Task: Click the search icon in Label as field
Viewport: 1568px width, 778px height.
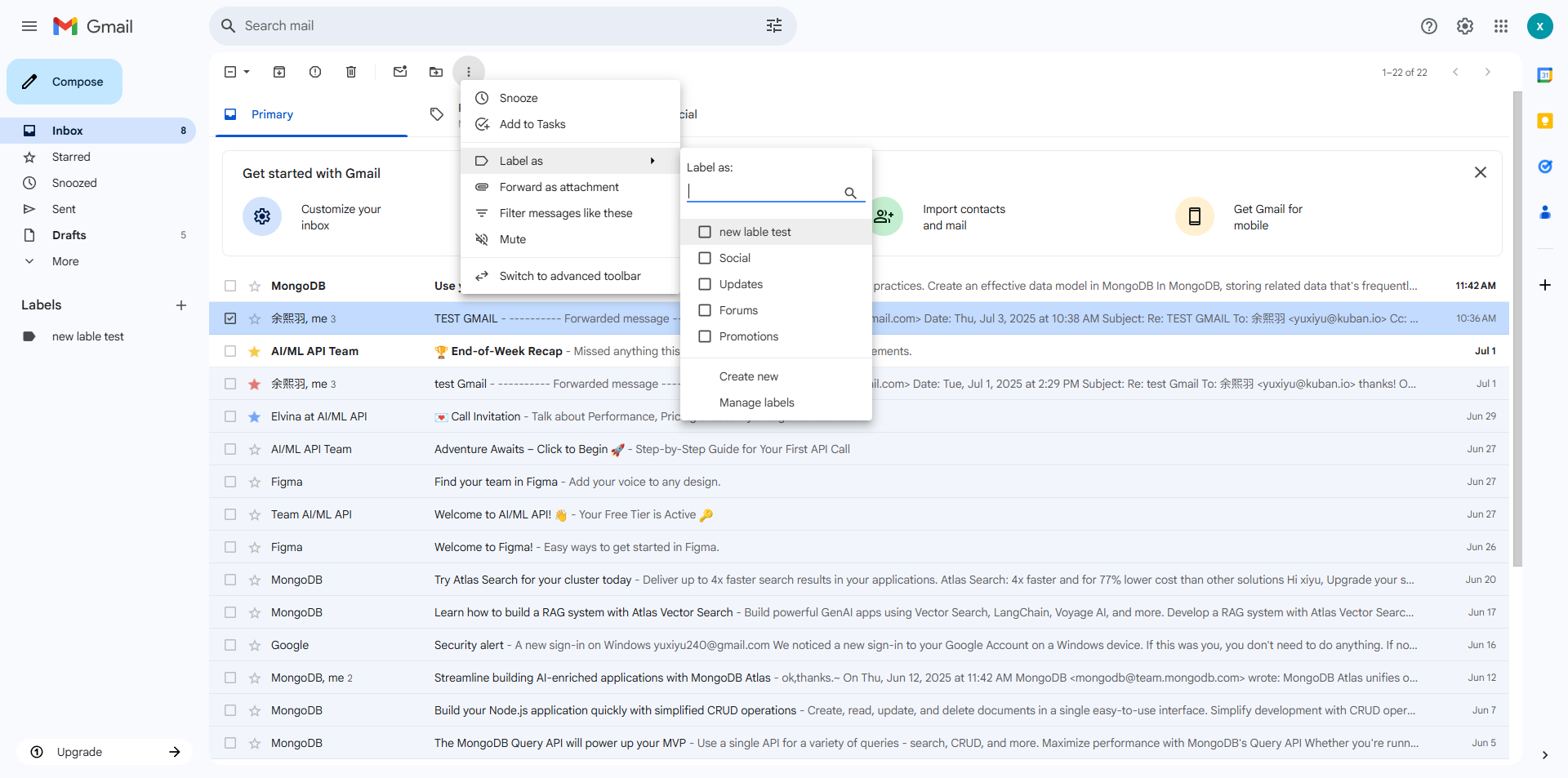Action: click(850, 193)
